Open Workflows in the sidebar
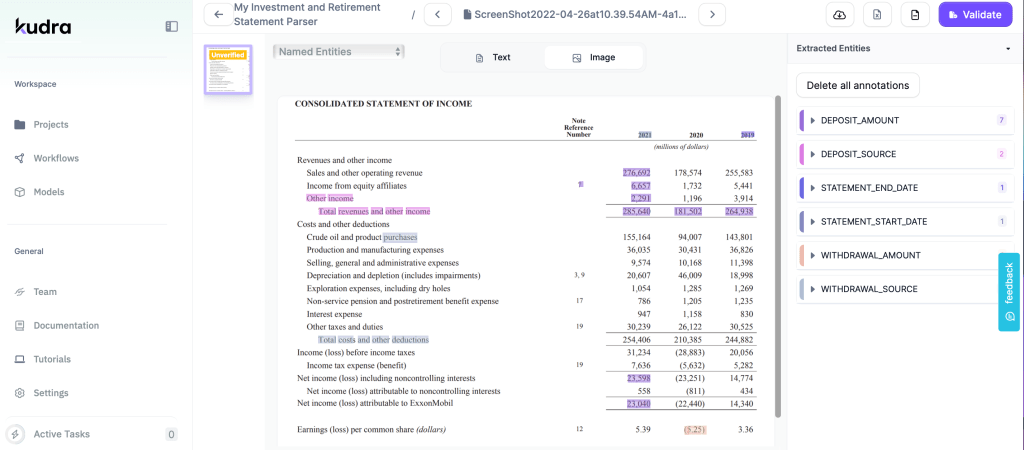Viewport: 1024px width, 450px height. coord(55,158)
